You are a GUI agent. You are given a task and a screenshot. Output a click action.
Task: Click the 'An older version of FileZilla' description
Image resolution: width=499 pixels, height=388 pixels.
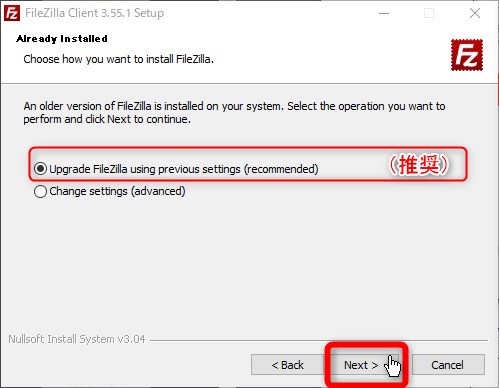click(234, 112)
